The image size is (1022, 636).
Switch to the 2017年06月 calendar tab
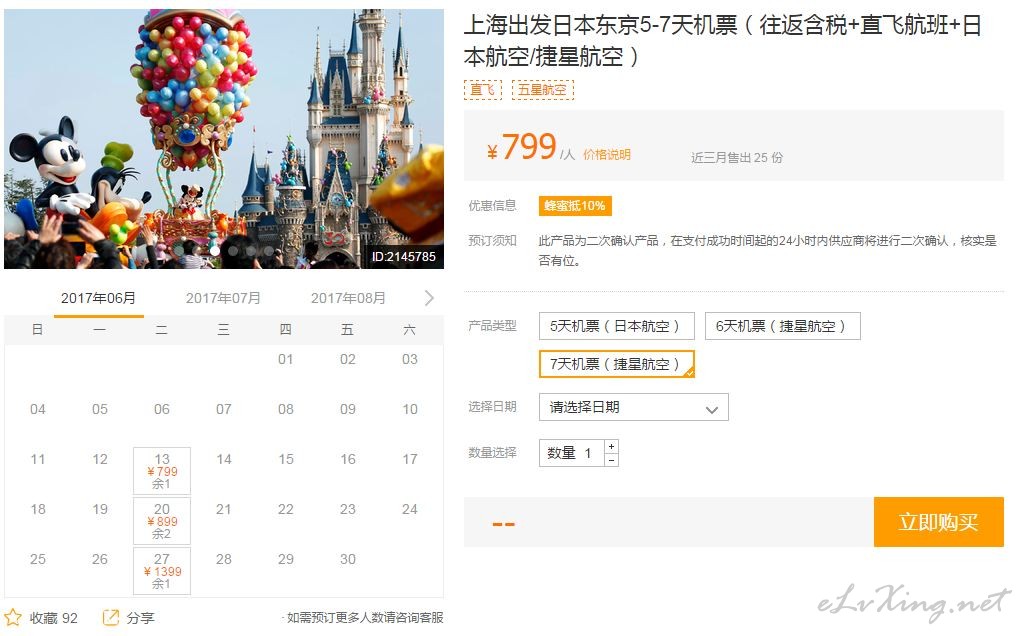[x=98, y=298]
